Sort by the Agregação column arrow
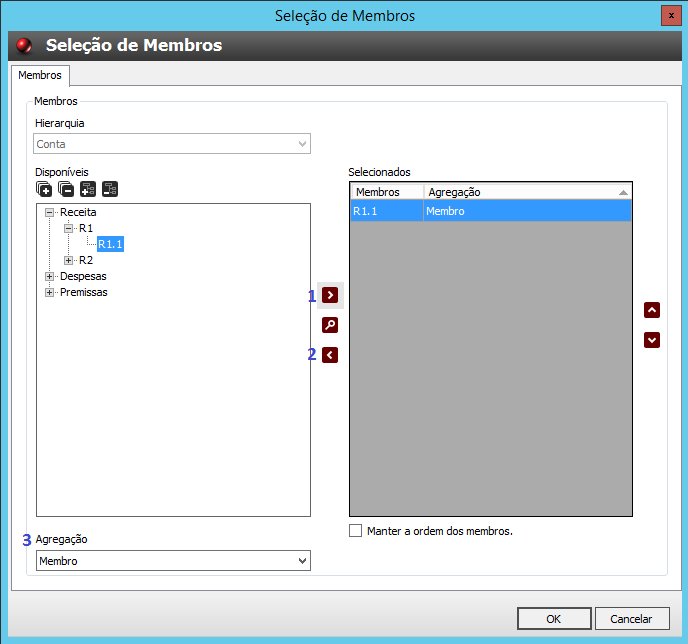688x644 pixels. (623, 192)
